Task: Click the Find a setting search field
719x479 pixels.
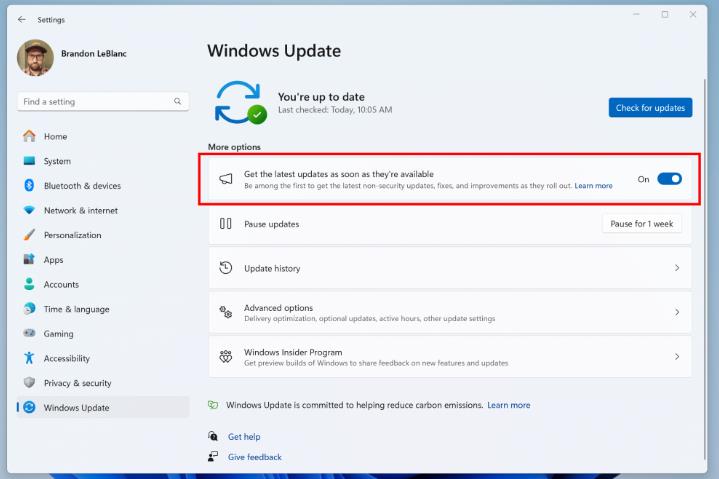Action: (x=103, y=101)
